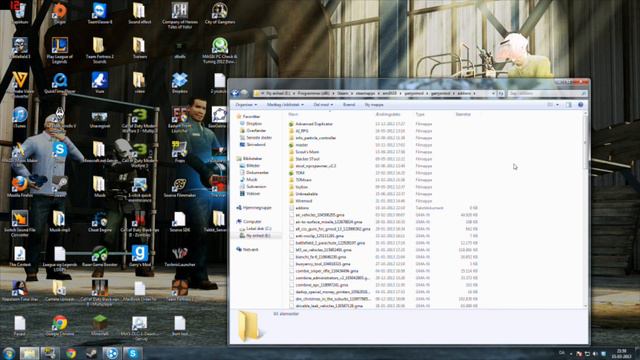Sort by the Ændringsdato column header

[x=388, y=114]
